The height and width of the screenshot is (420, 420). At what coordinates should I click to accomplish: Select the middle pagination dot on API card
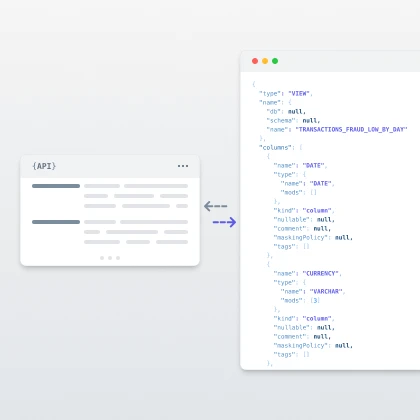pos(110,258)
